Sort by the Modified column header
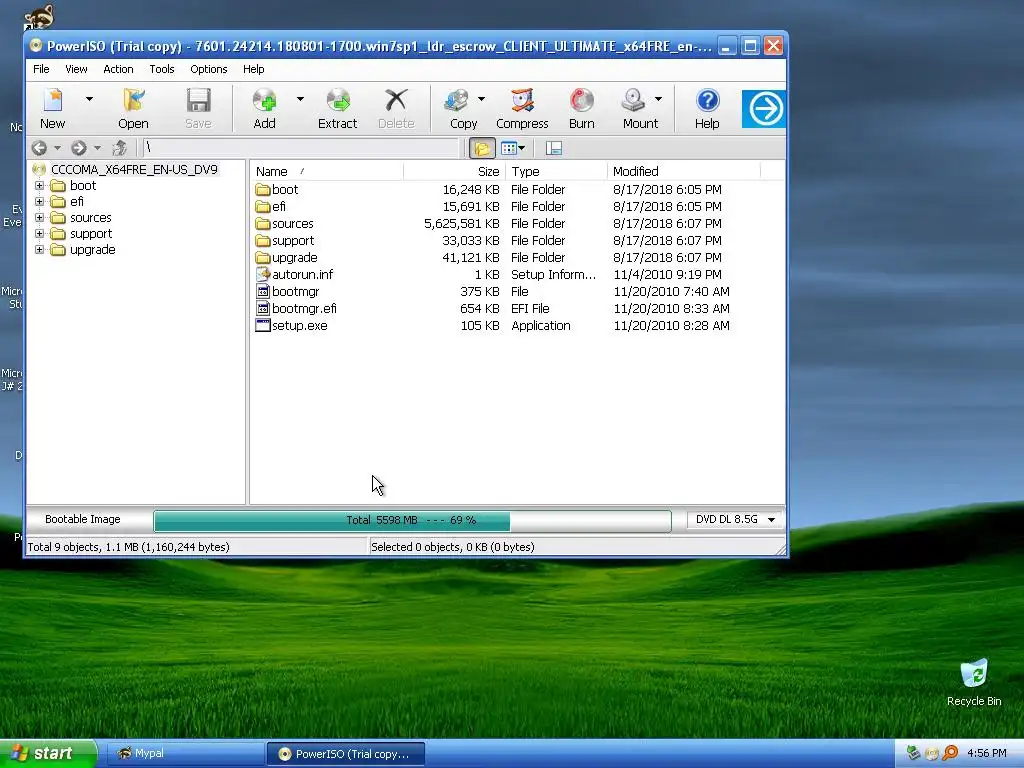The height and width of the screenshot is (768, 1024). pos(684,172)
